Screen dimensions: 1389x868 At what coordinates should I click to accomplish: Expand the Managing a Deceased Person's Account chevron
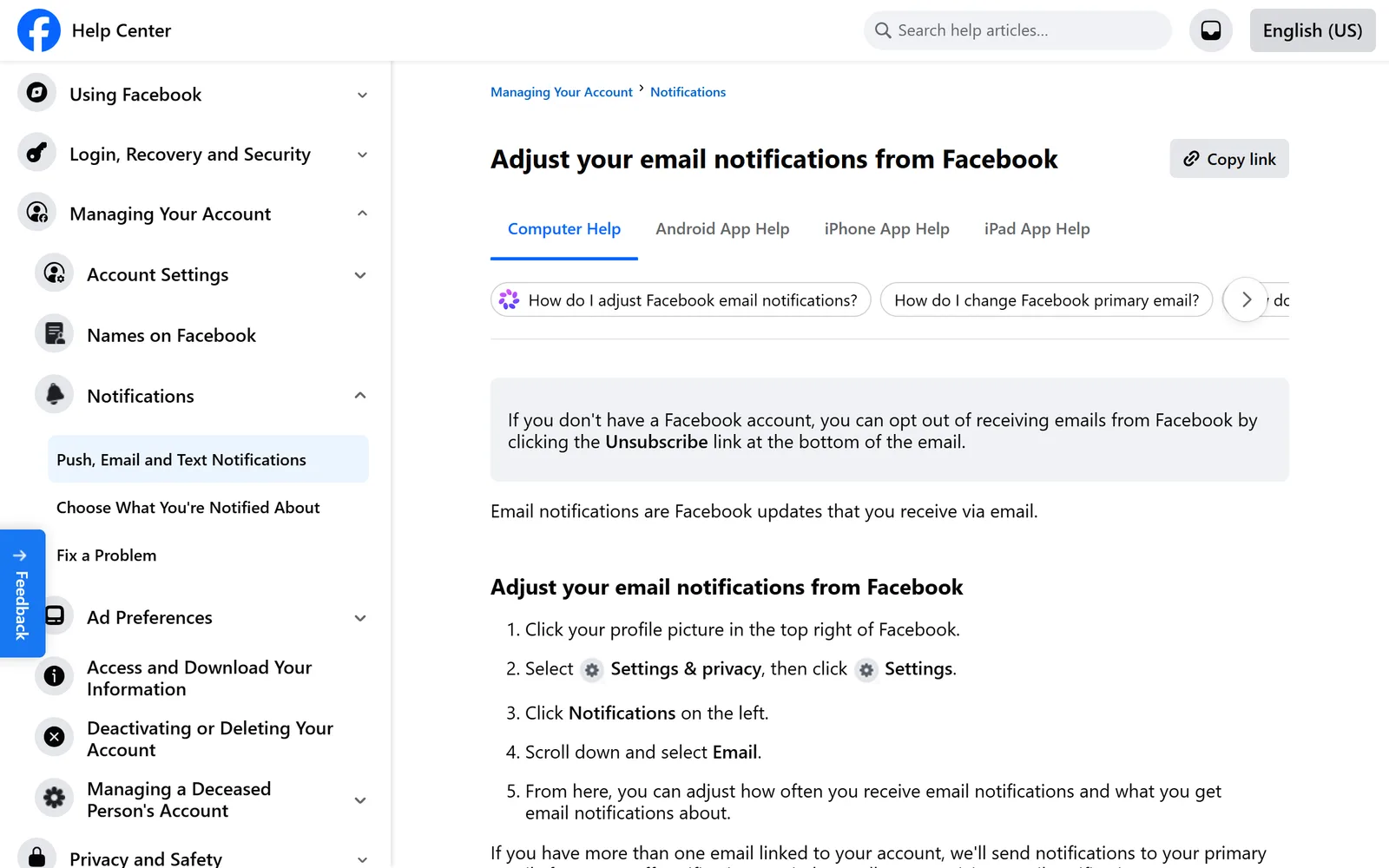[x=360, y=800]
